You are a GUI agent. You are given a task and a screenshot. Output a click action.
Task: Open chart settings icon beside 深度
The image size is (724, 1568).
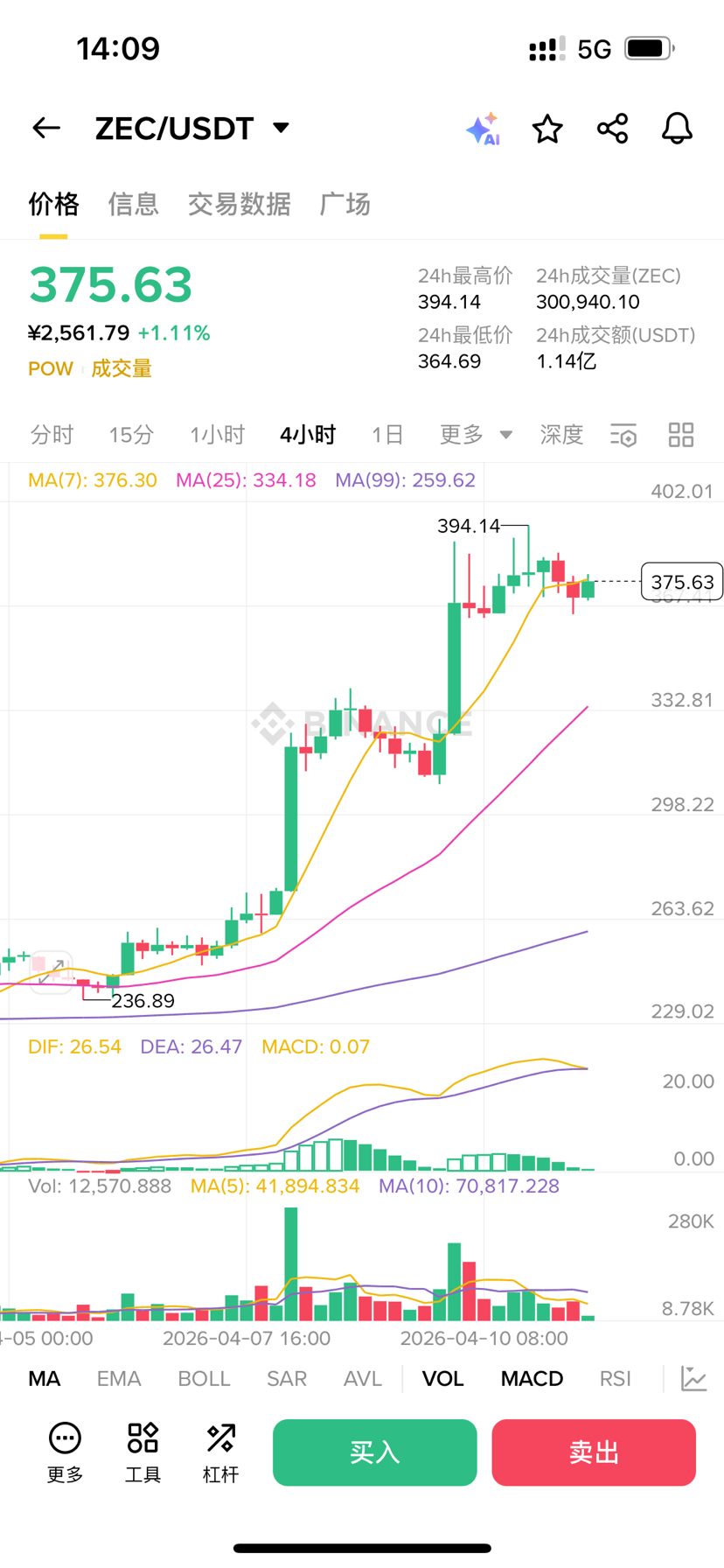pos(623,435)
